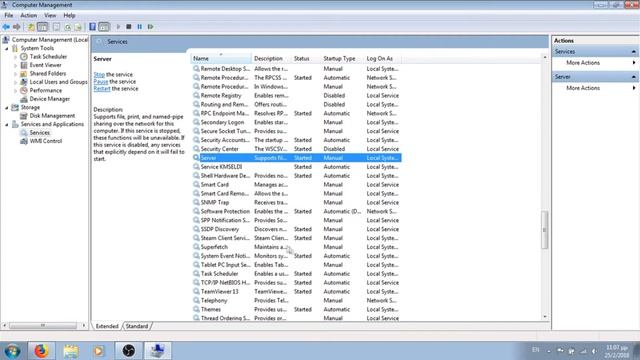Click the EN language indicator in tray
640x360 pixels.
[x=536, y=350]
